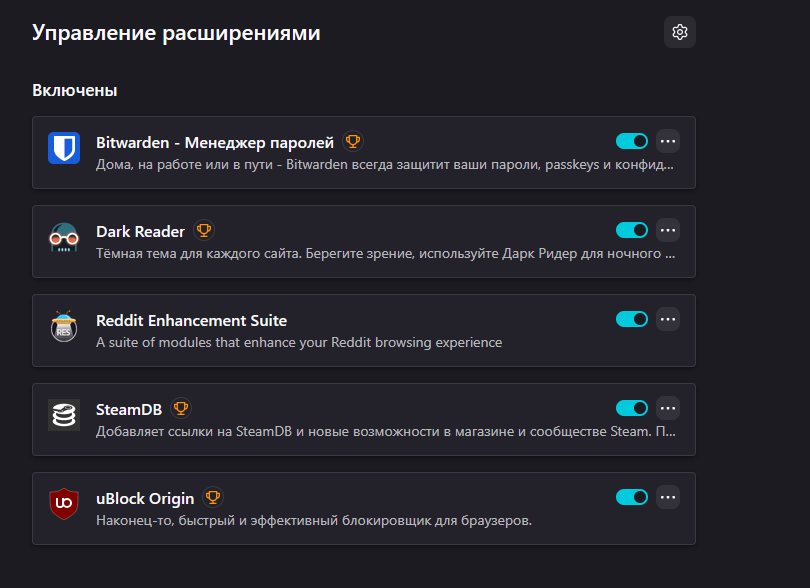810x588 pixels.
Task: Click the SteamDB database icon
Action: [x=64, y=415]
